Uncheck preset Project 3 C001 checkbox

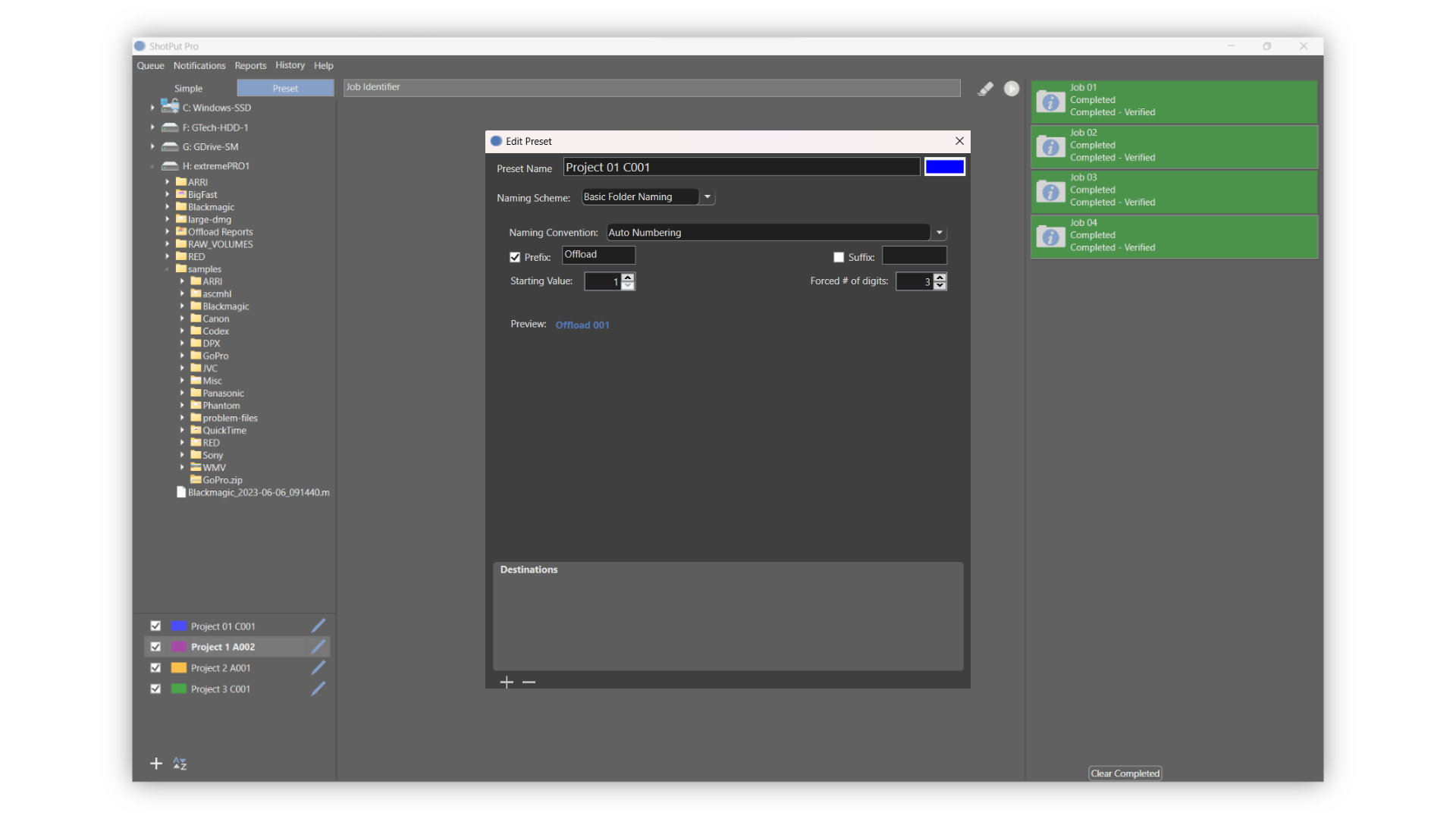[155, 689]
